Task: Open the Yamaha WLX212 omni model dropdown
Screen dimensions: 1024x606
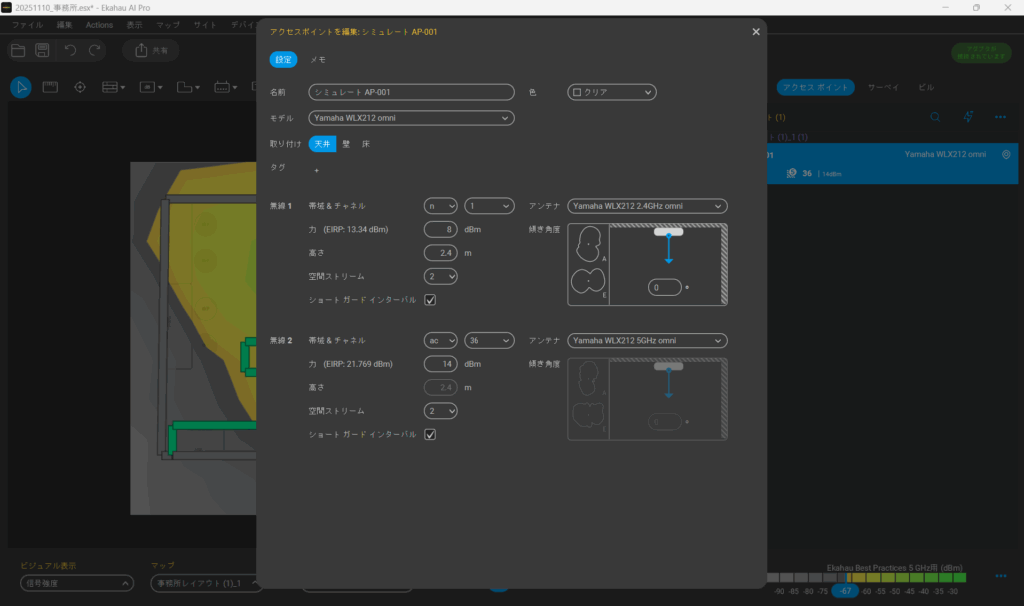Action: click(x=411, y=118)
